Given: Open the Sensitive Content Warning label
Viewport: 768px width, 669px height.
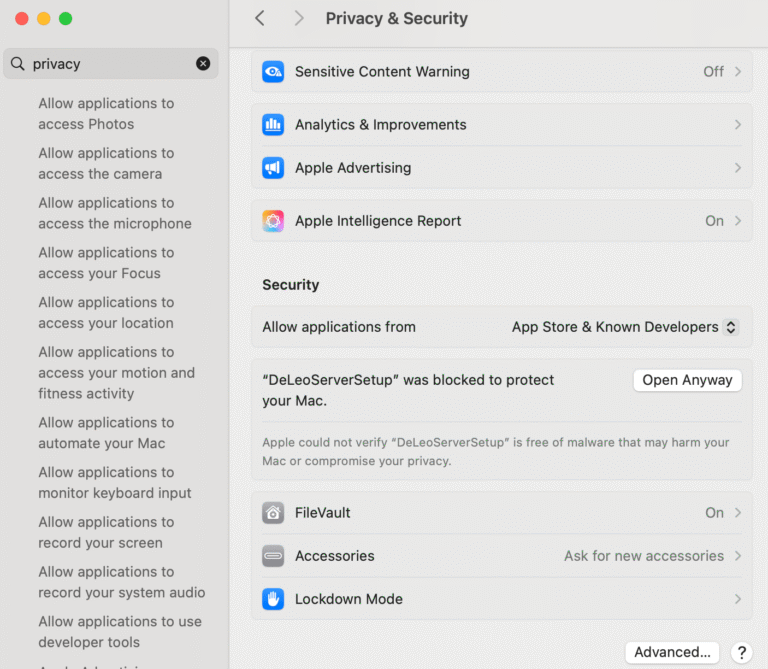Looking at the screenshot, I should tap(382, 72).
